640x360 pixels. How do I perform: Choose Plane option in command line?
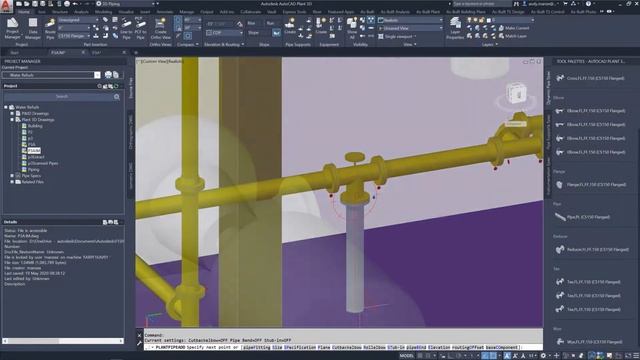click(324, 347)
